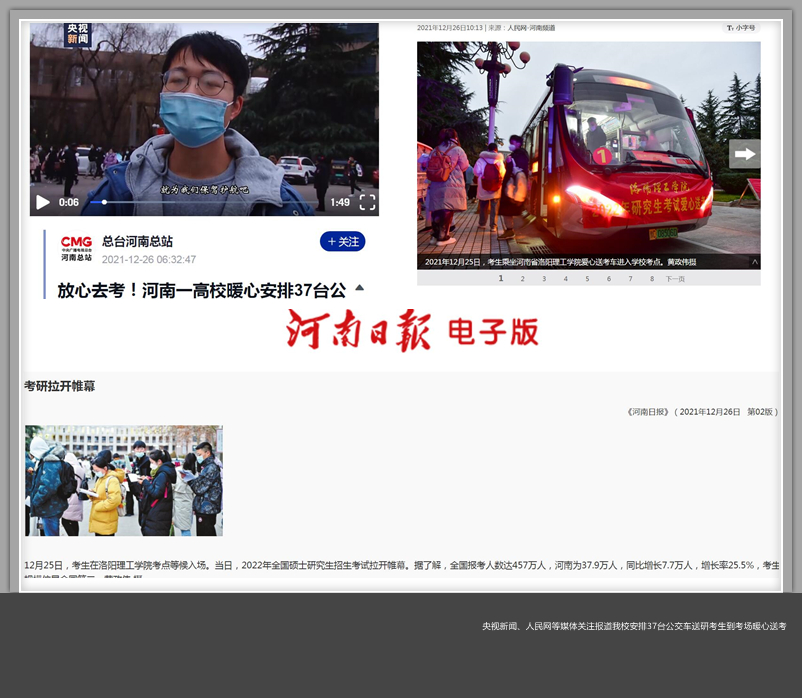Click the 考研拉开帷幕 headline
802x698 pixels.
coord(59,386)
